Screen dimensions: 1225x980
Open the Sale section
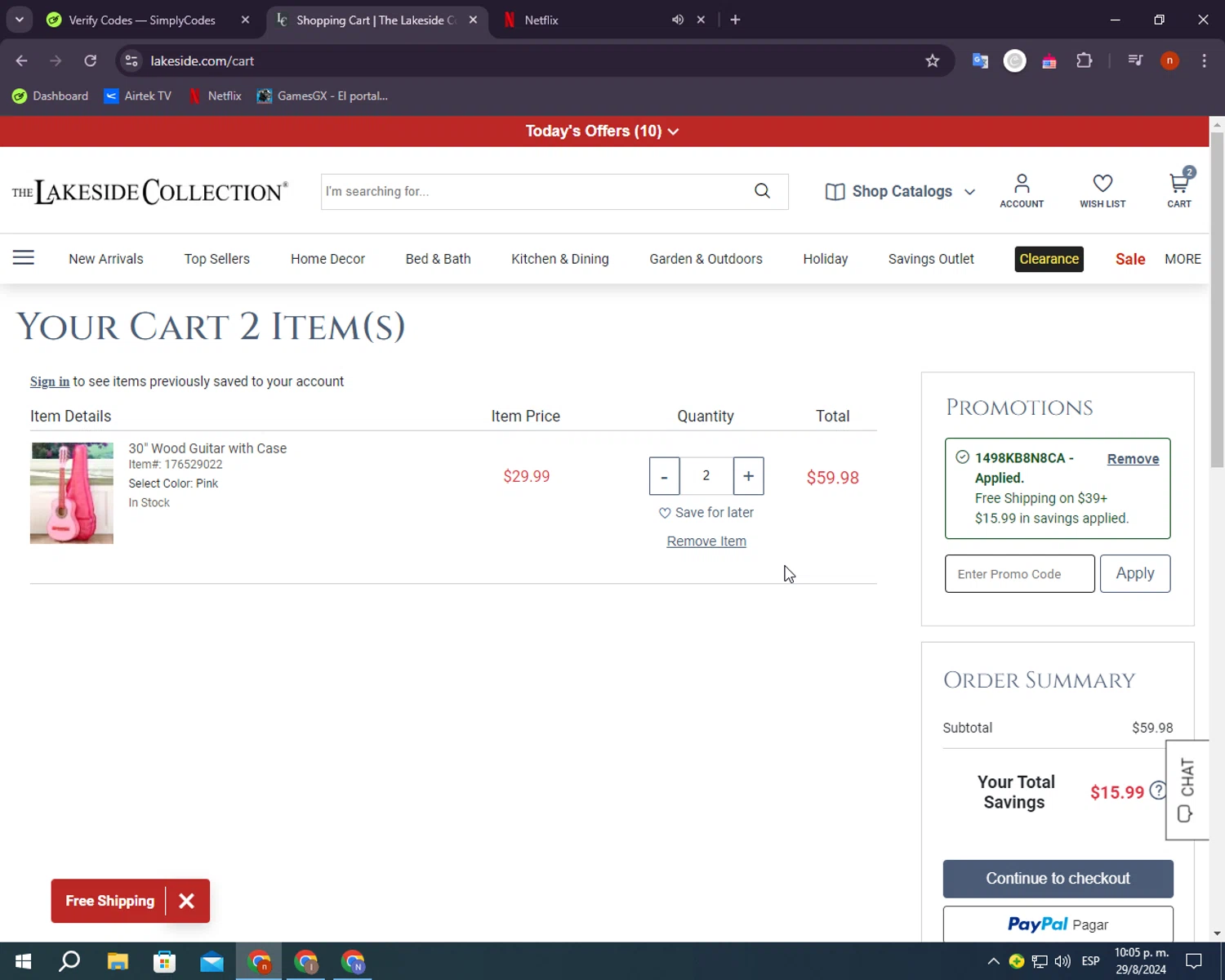(x=1130, y=259)
